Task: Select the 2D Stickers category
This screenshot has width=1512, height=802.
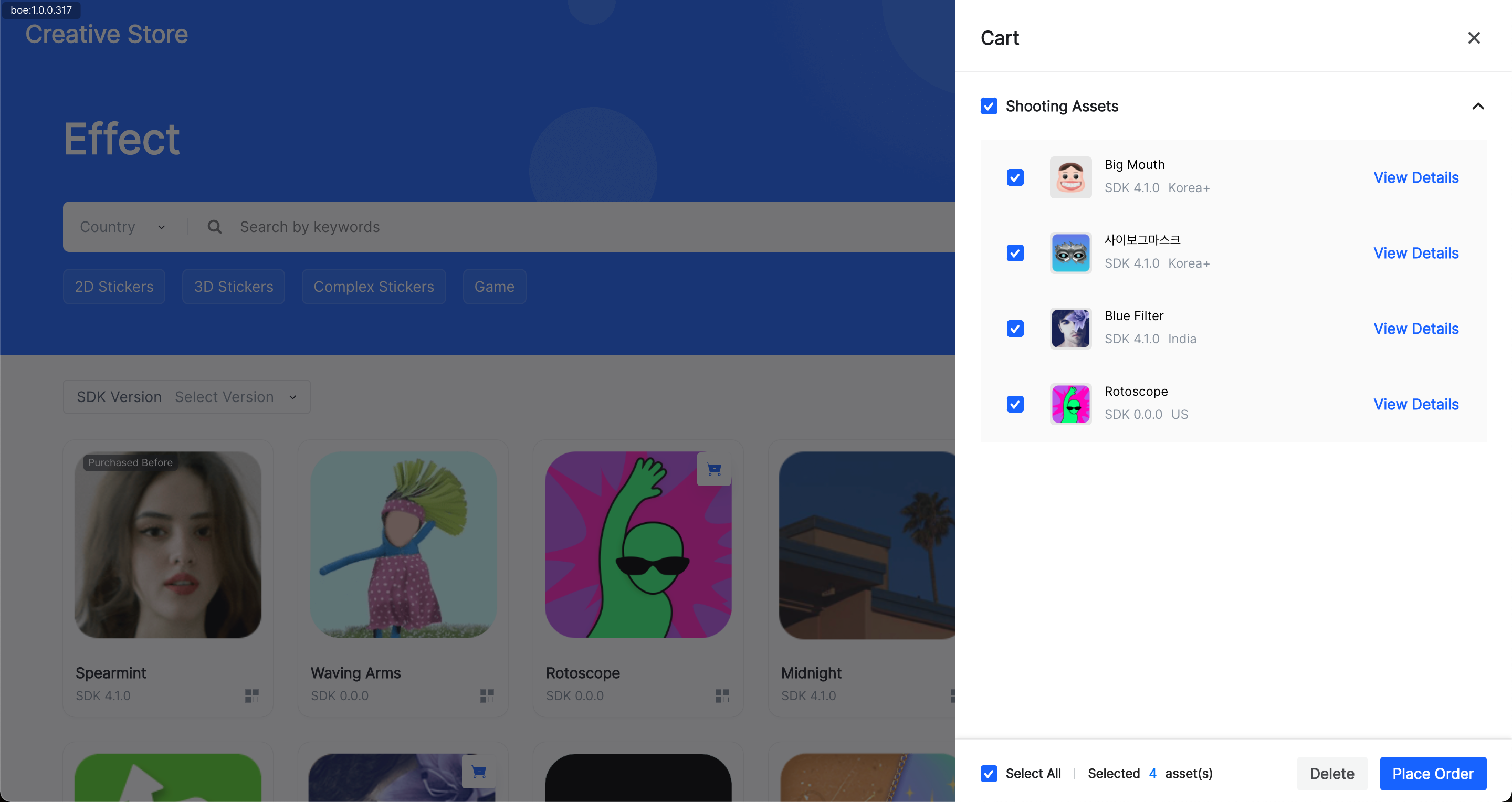Action: (x=114, y=287)
